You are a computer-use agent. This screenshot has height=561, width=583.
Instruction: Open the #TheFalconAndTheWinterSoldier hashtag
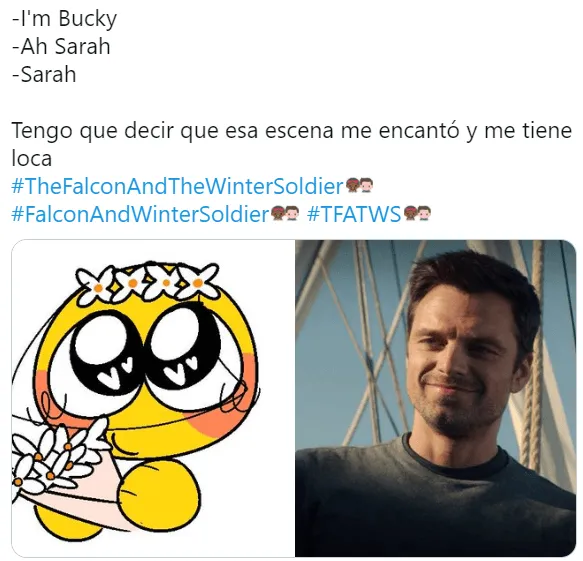(177, 186)
